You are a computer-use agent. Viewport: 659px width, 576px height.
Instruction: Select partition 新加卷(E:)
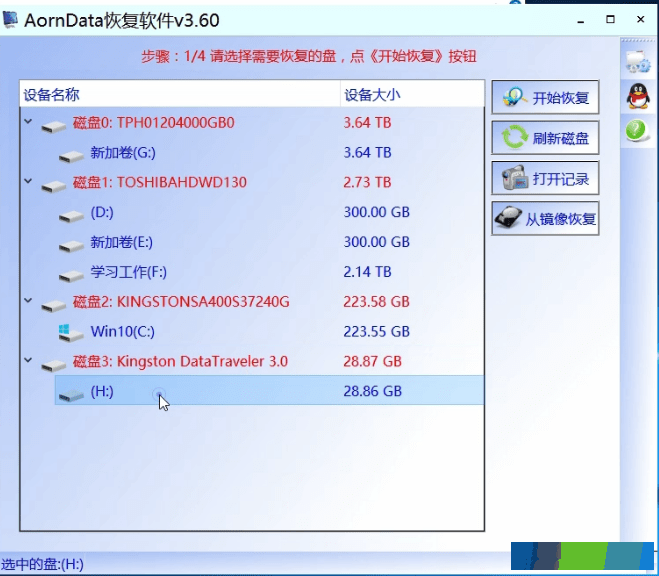(121, 242)
